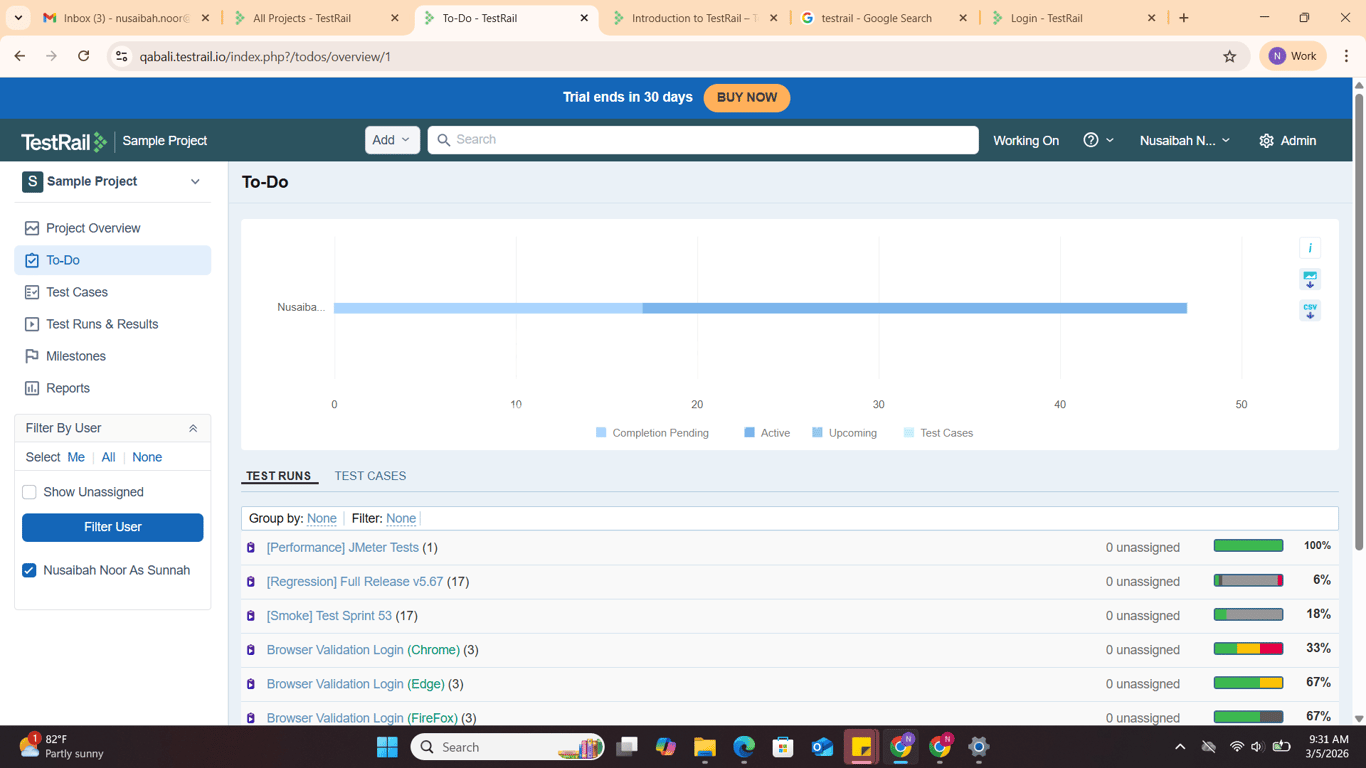Go to Test Runs & Results
This screenshot has width=1366, height=768.
(102, 324)
